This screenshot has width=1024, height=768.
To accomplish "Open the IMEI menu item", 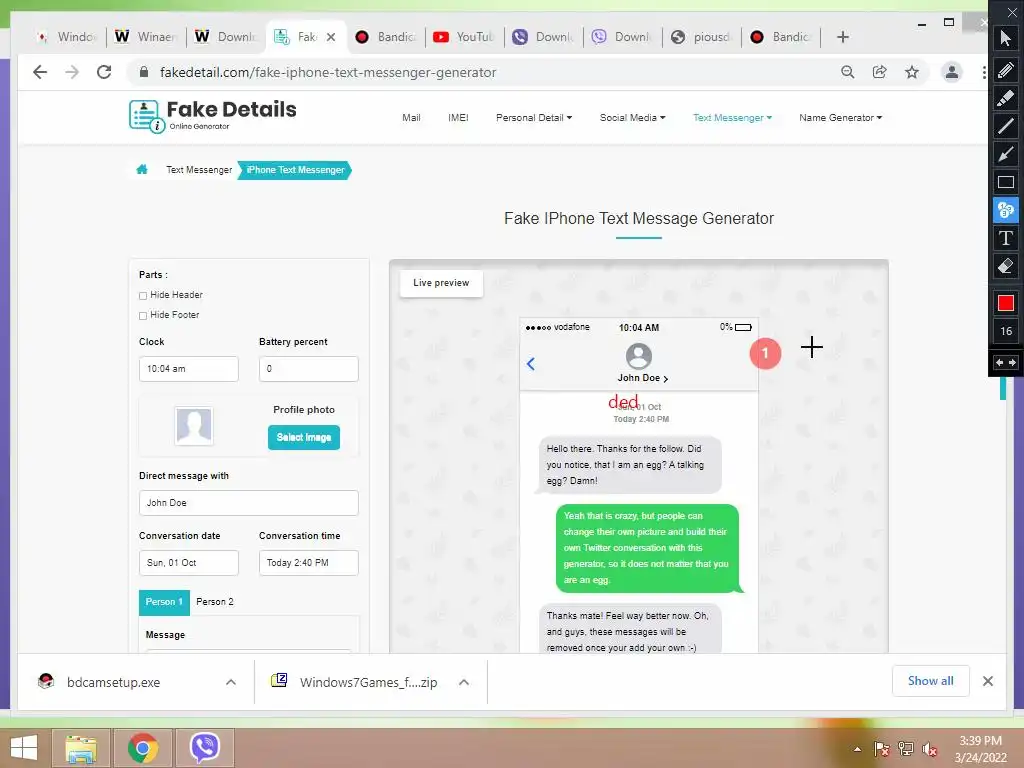I will (458, 118).
